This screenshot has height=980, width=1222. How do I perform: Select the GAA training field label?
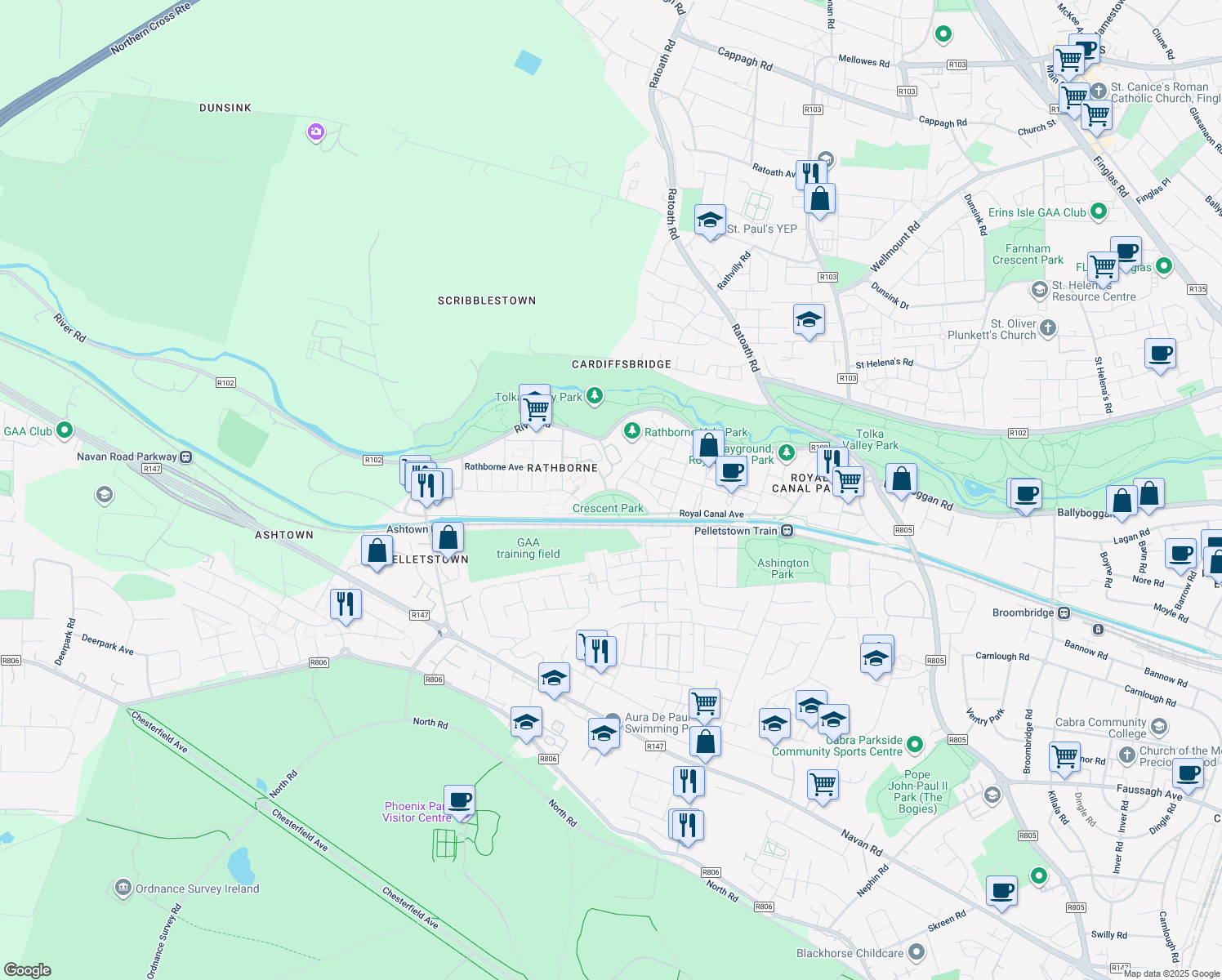528,548
